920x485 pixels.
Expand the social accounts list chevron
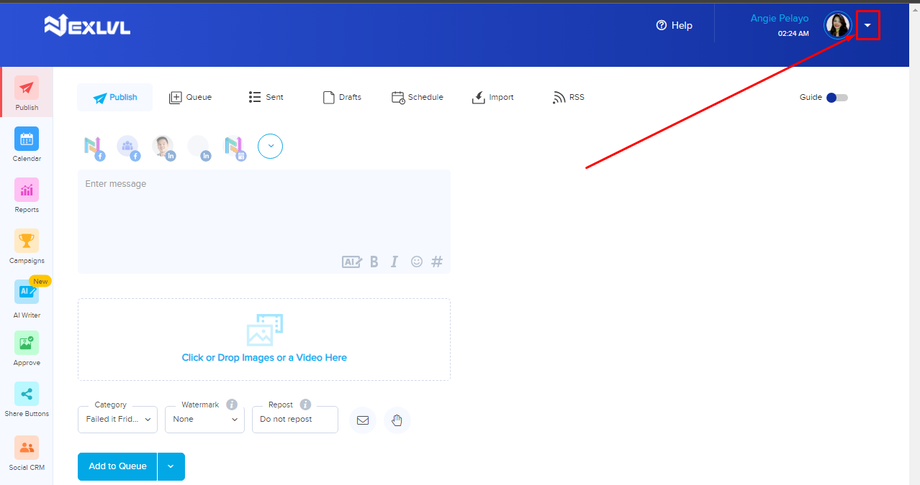click(270, 146)
